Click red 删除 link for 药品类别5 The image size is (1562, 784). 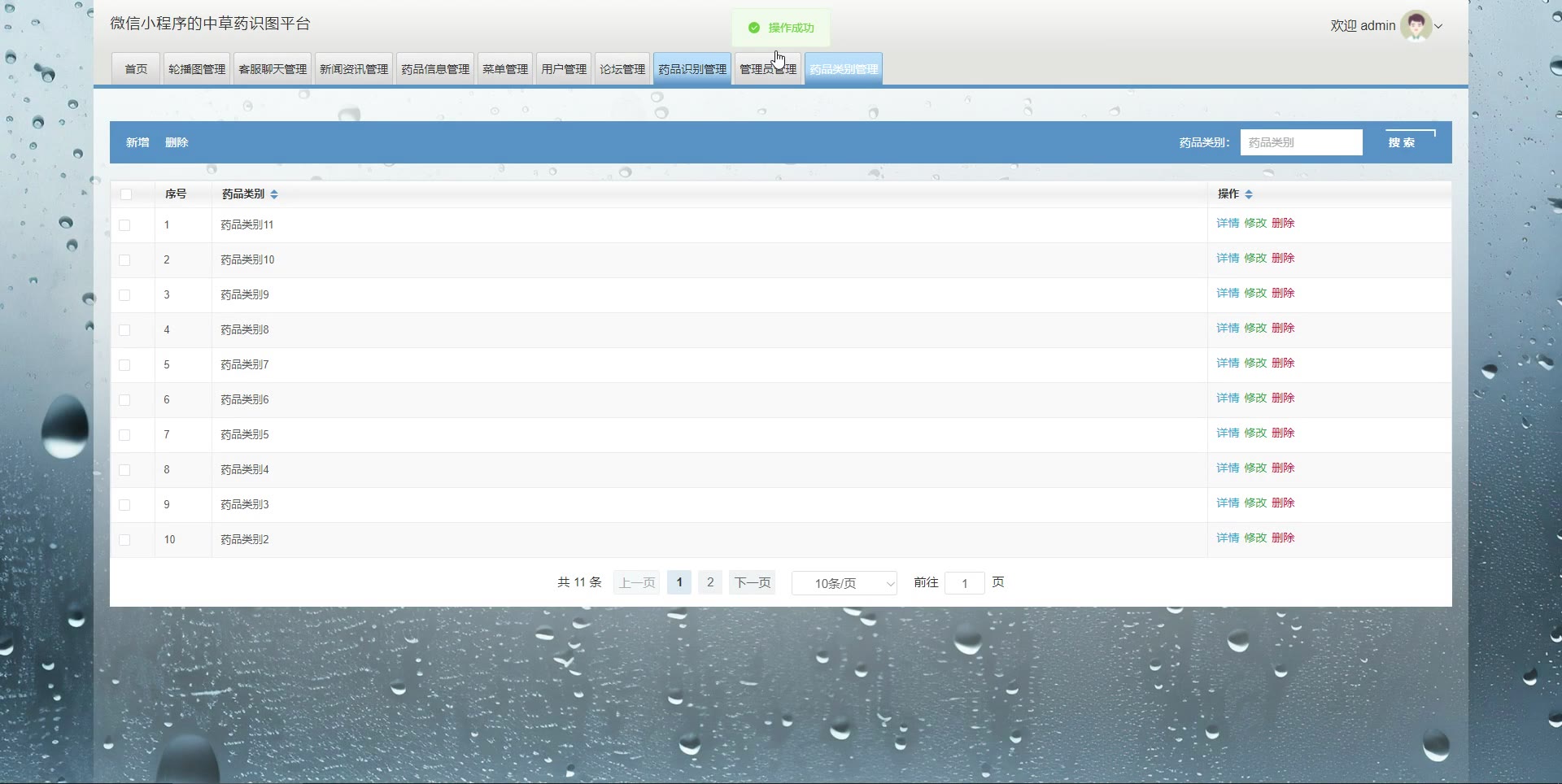click(1283, 433)
